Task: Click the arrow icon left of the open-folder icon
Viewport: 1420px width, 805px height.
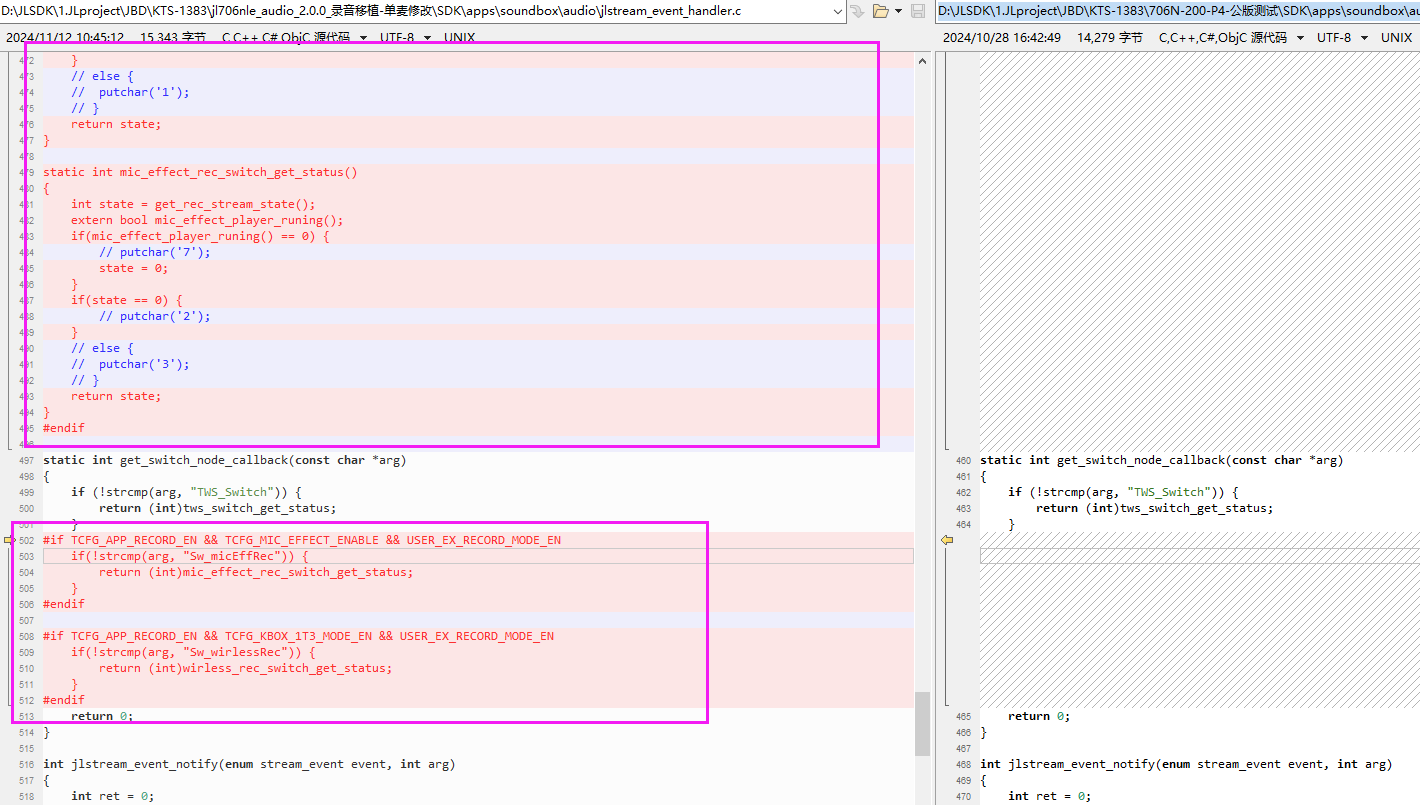Action: [857, 11]
